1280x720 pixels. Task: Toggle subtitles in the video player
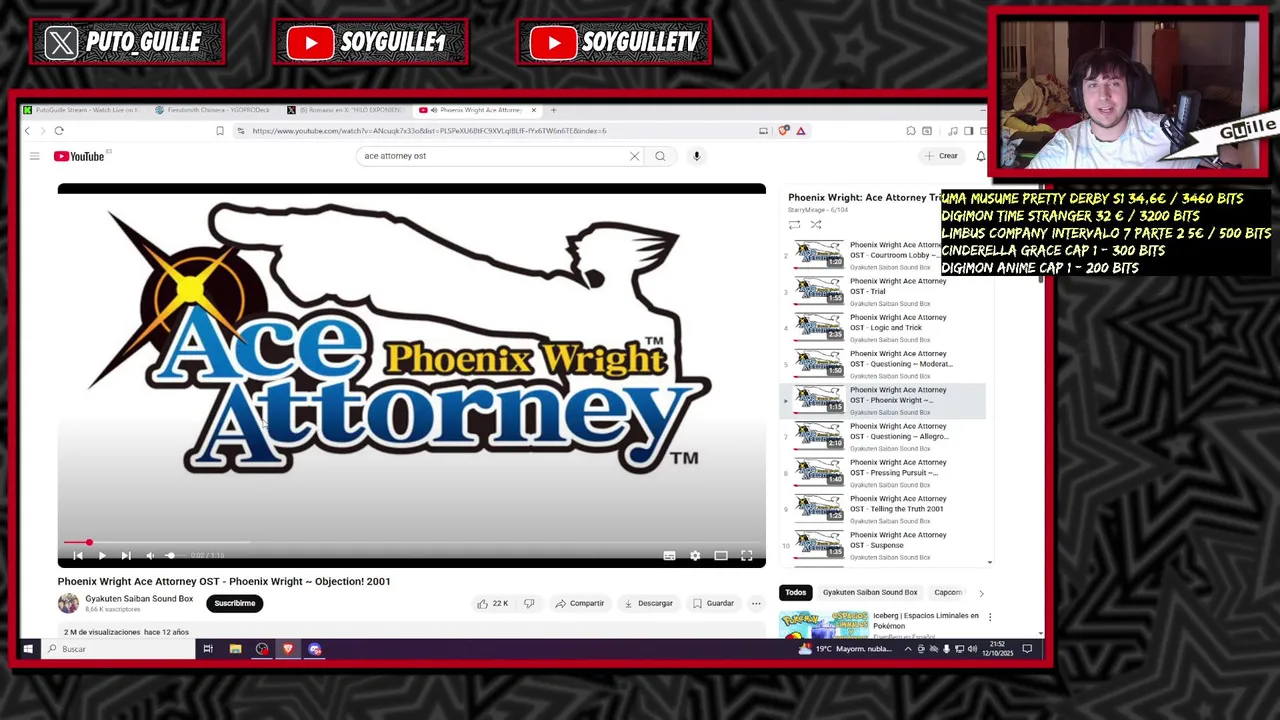[669, 555]
